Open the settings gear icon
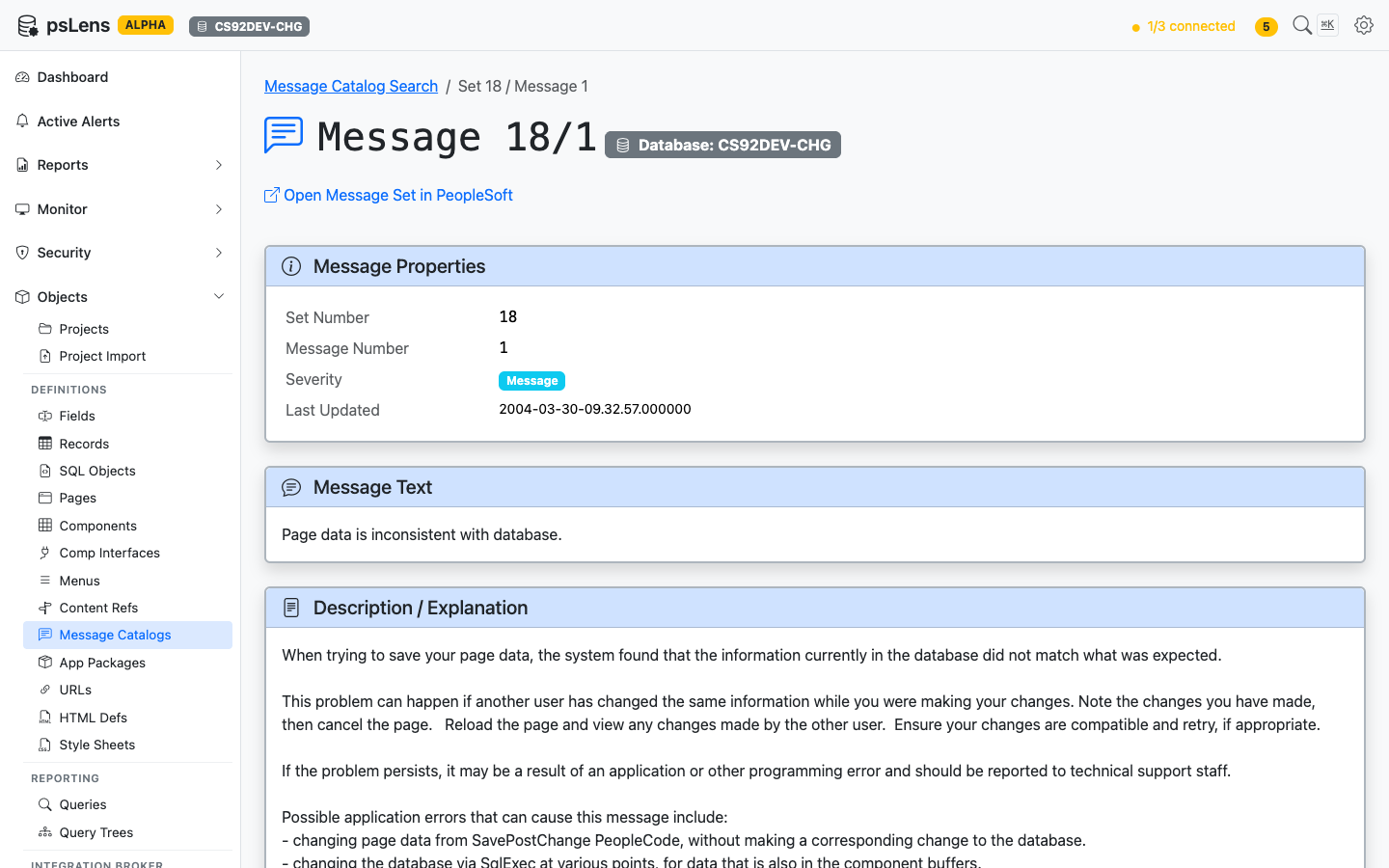The width and height of the screenshot is (1389, 868). pos(1364,25)
